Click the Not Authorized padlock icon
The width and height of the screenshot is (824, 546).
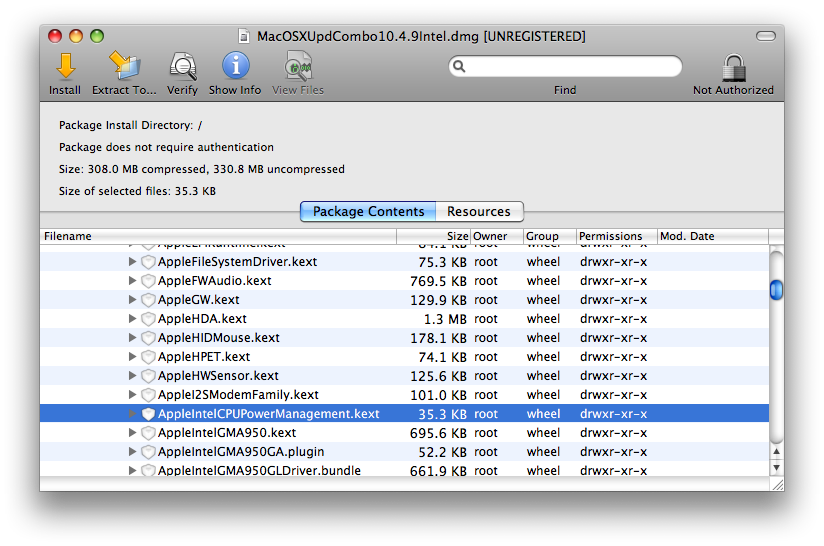[733, 67]
